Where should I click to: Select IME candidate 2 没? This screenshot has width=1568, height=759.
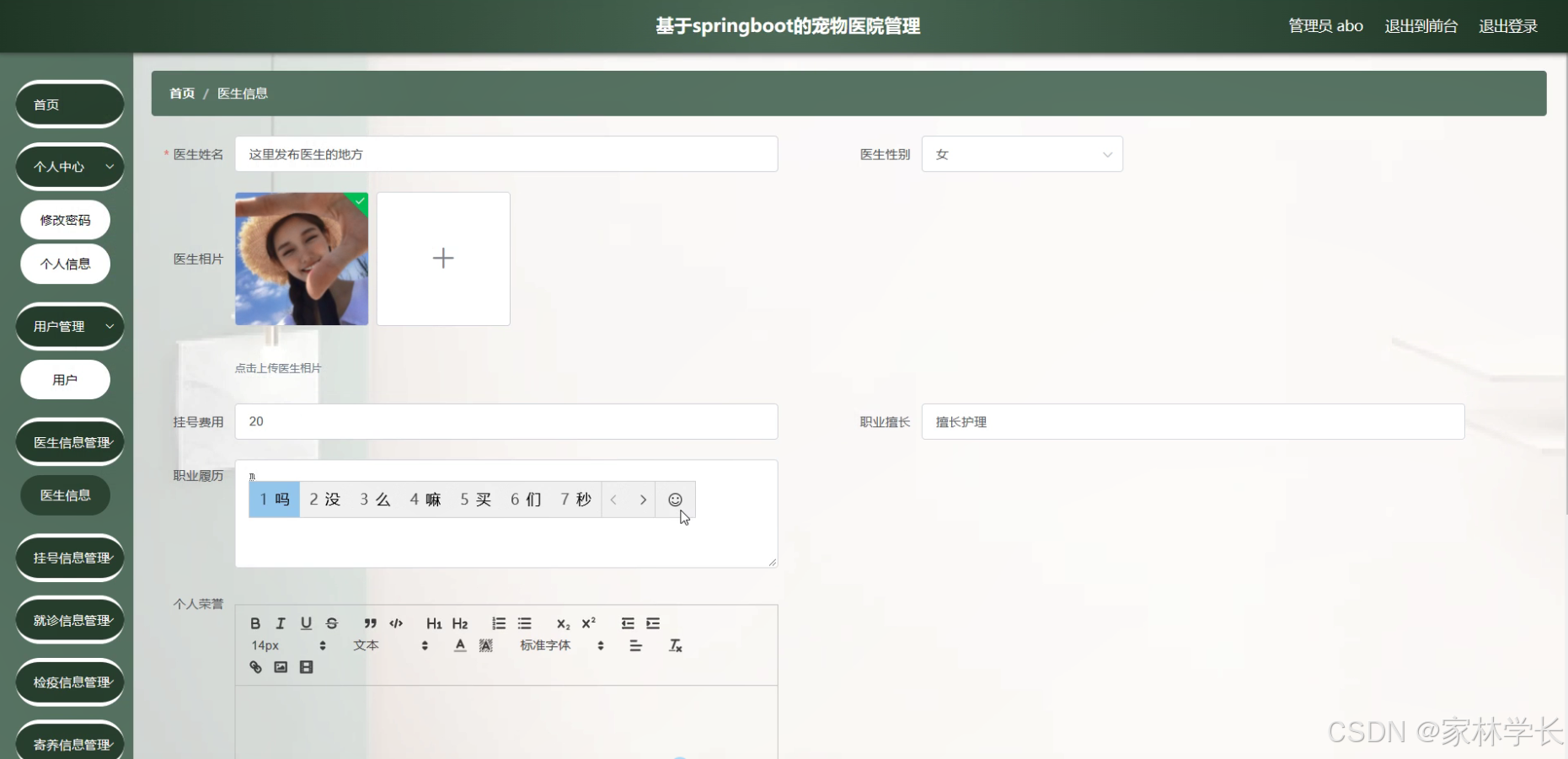click(324, 500)
